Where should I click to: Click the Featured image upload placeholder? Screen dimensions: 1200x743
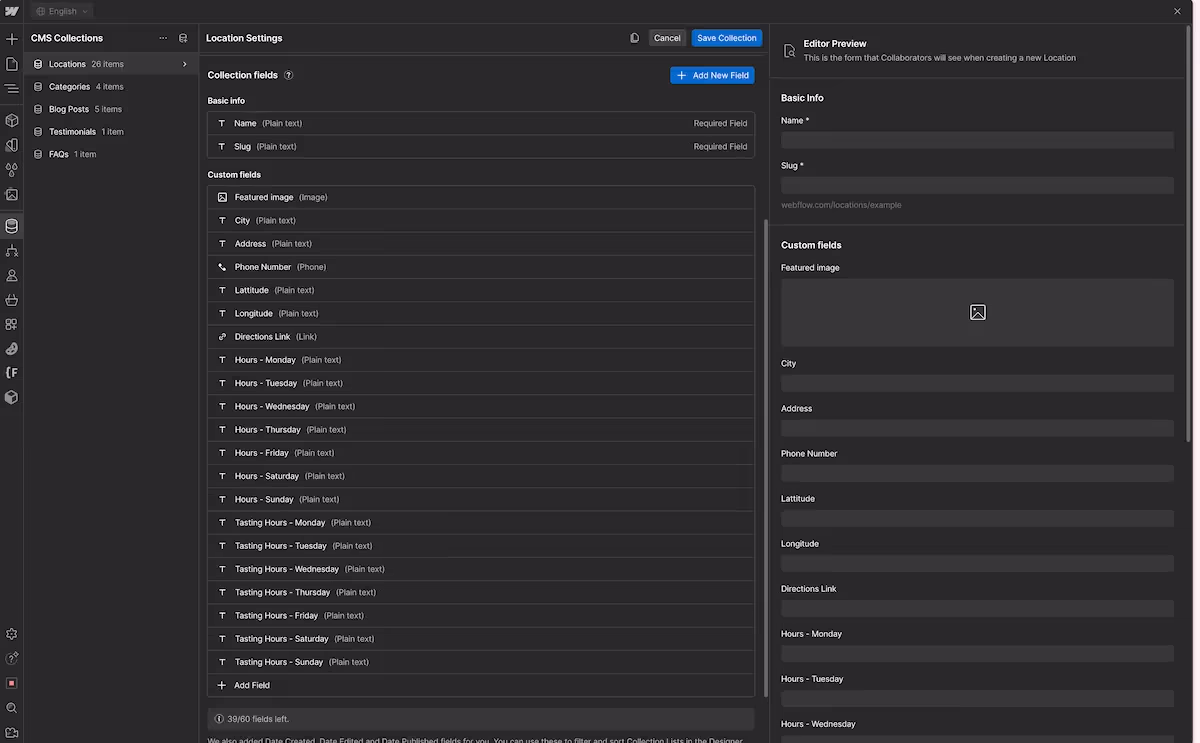[x=977, y=313]
